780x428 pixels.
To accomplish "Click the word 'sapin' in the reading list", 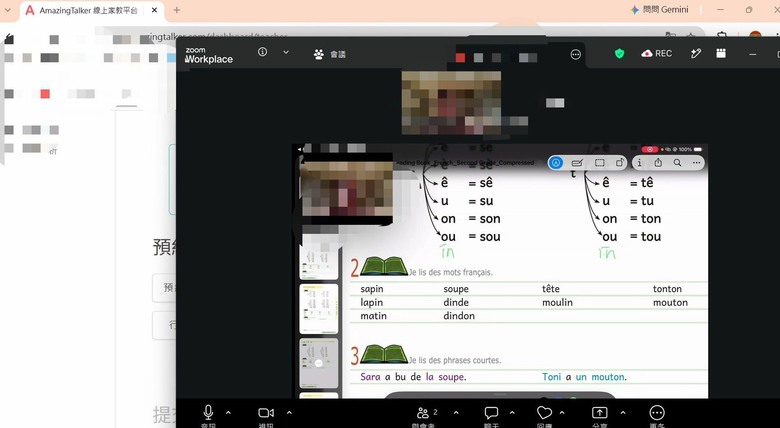I will (372, 289).
